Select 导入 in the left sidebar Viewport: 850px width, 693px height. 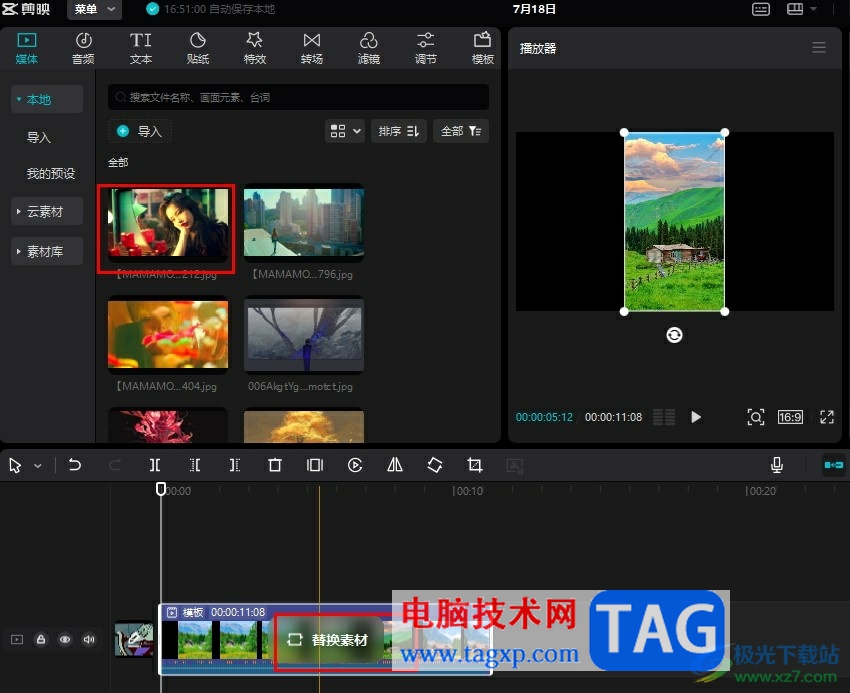click(x=38, y=137)
